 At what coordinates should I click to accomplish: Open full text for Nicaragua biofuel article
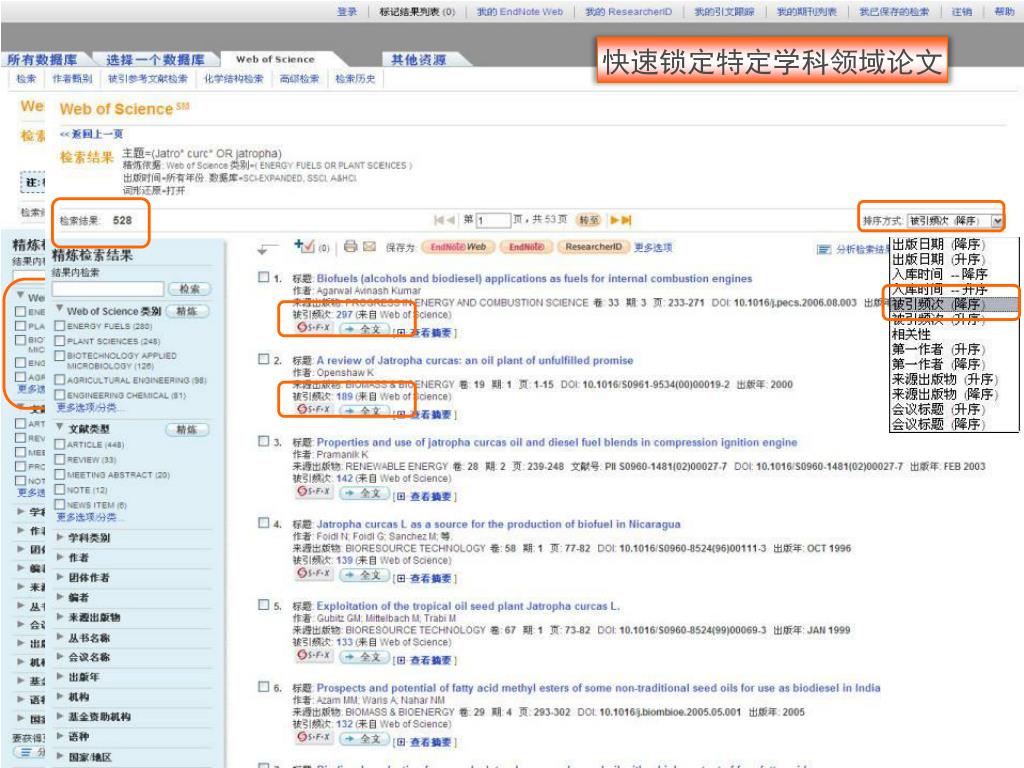click(x=364, y=575)
